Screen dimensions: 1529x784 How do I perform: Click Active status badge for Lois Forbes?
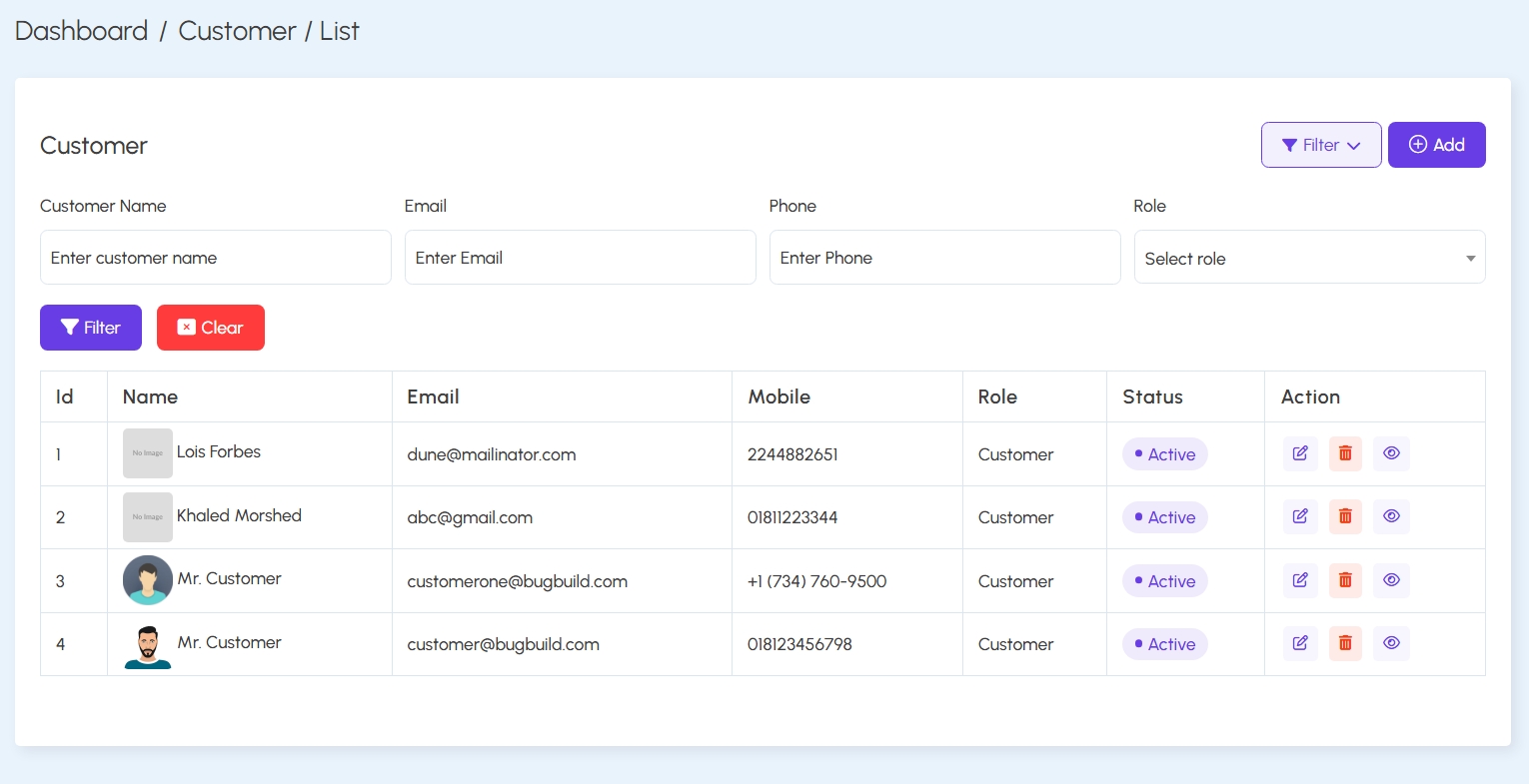(x=1165, y=454)
